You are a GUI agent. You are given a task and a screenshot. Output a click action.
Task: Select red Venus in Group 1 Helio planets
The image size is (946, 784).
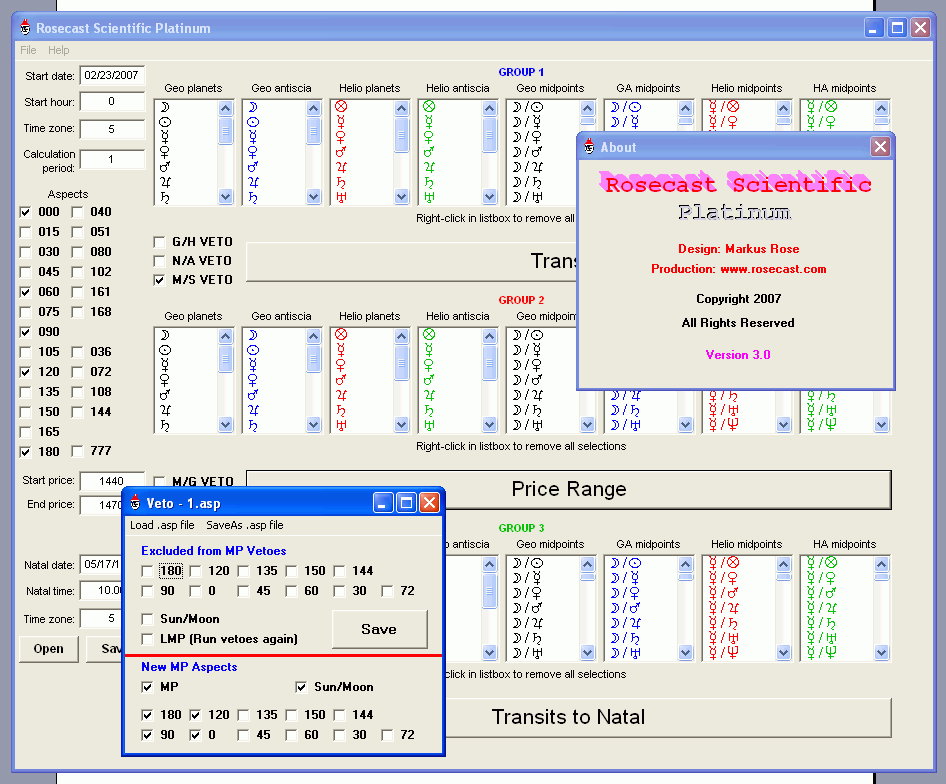(x=341, y=137)
